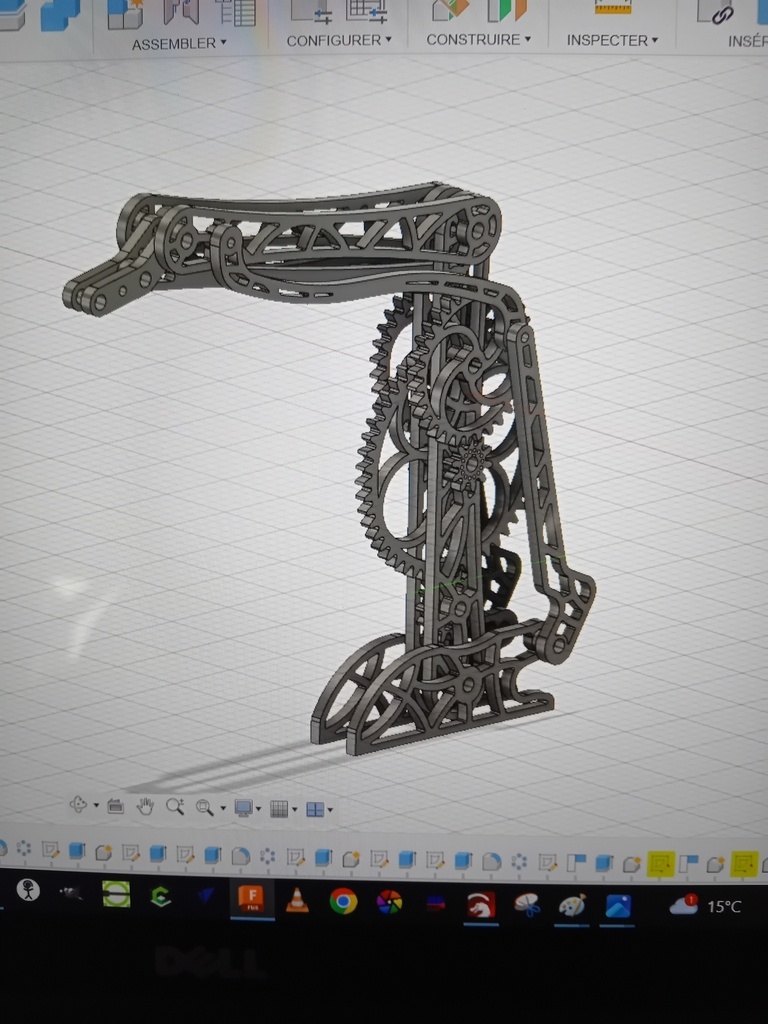The width and height of the screenshot is (768, 1024).
Task: Open the Snipping Tool from the taskbar
Action: point(527,905)
